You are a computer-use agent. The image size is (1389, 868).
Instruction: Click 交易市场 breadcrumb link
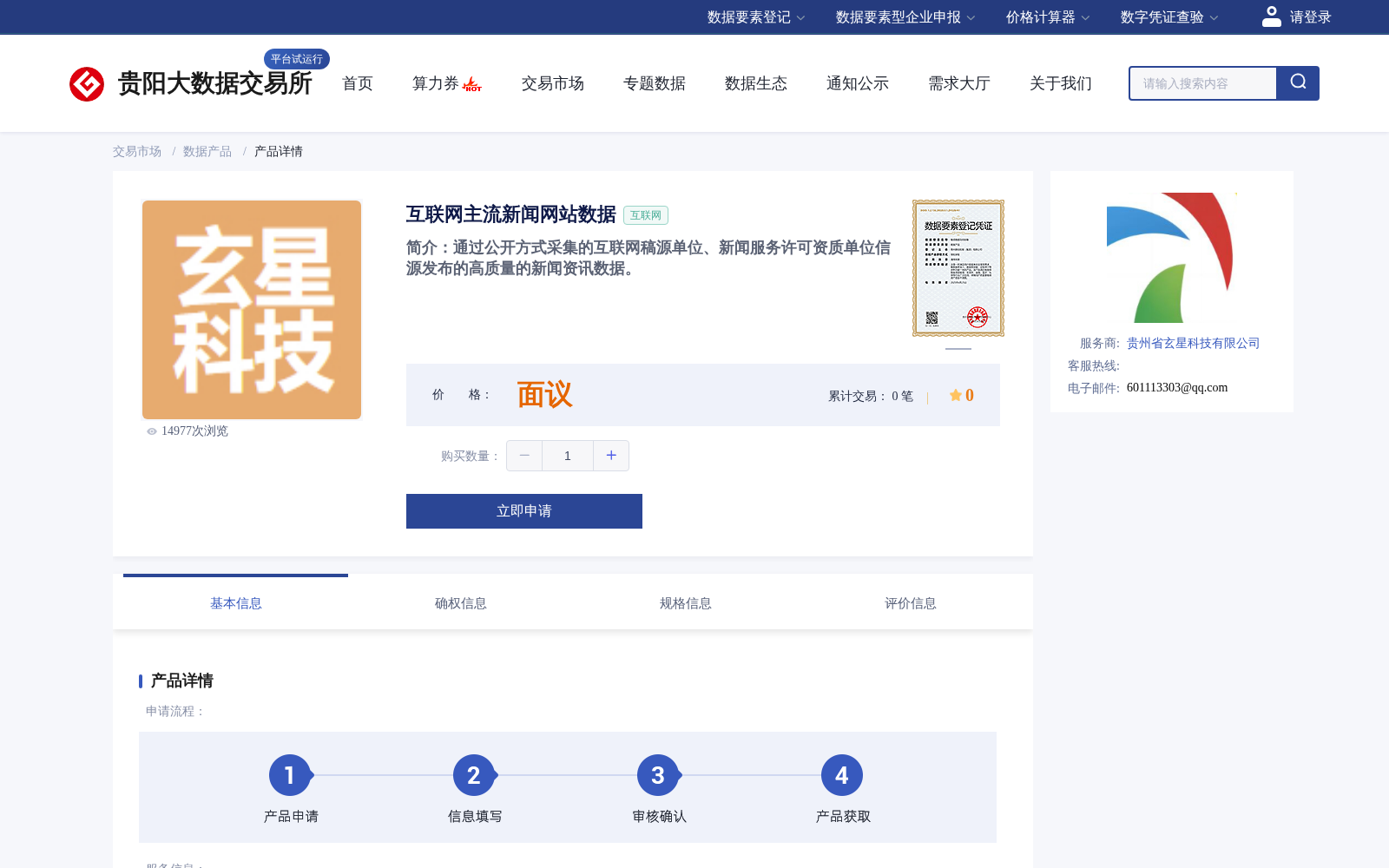tap(137, 151)
